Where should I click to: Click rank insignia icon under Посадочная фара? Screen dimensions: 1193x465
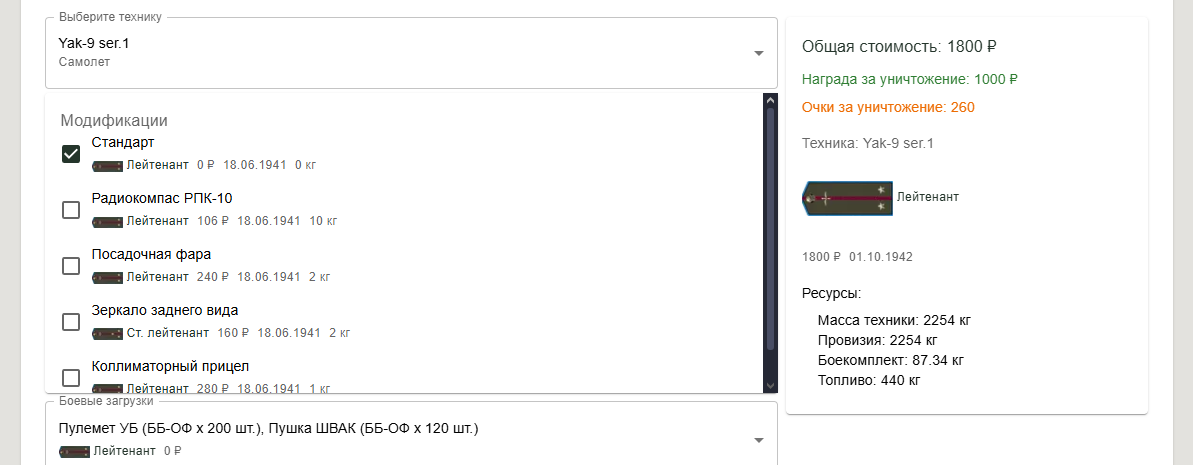click(107, 277)
